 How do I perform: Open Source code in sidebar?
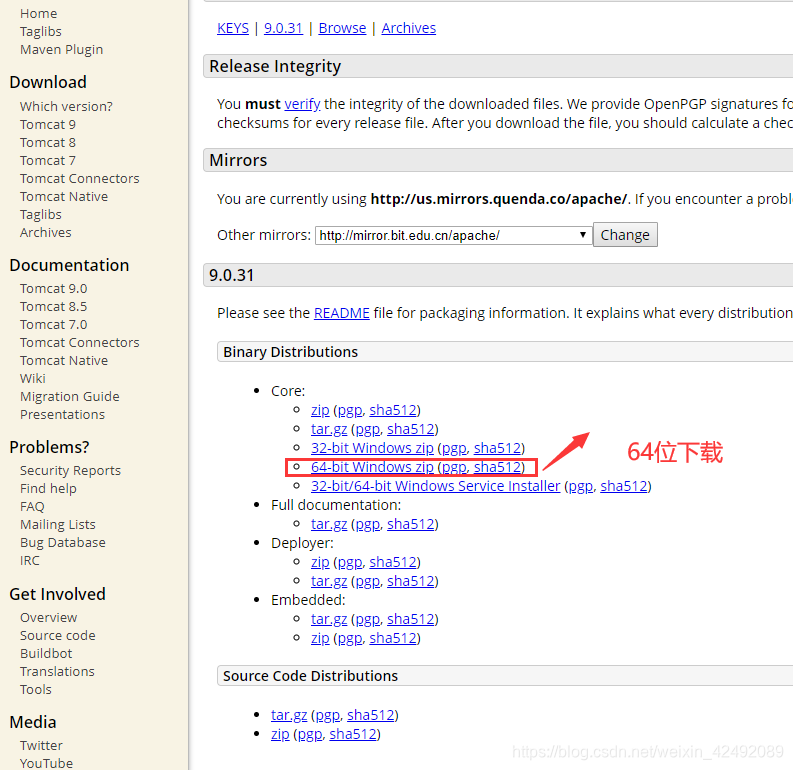58,636
